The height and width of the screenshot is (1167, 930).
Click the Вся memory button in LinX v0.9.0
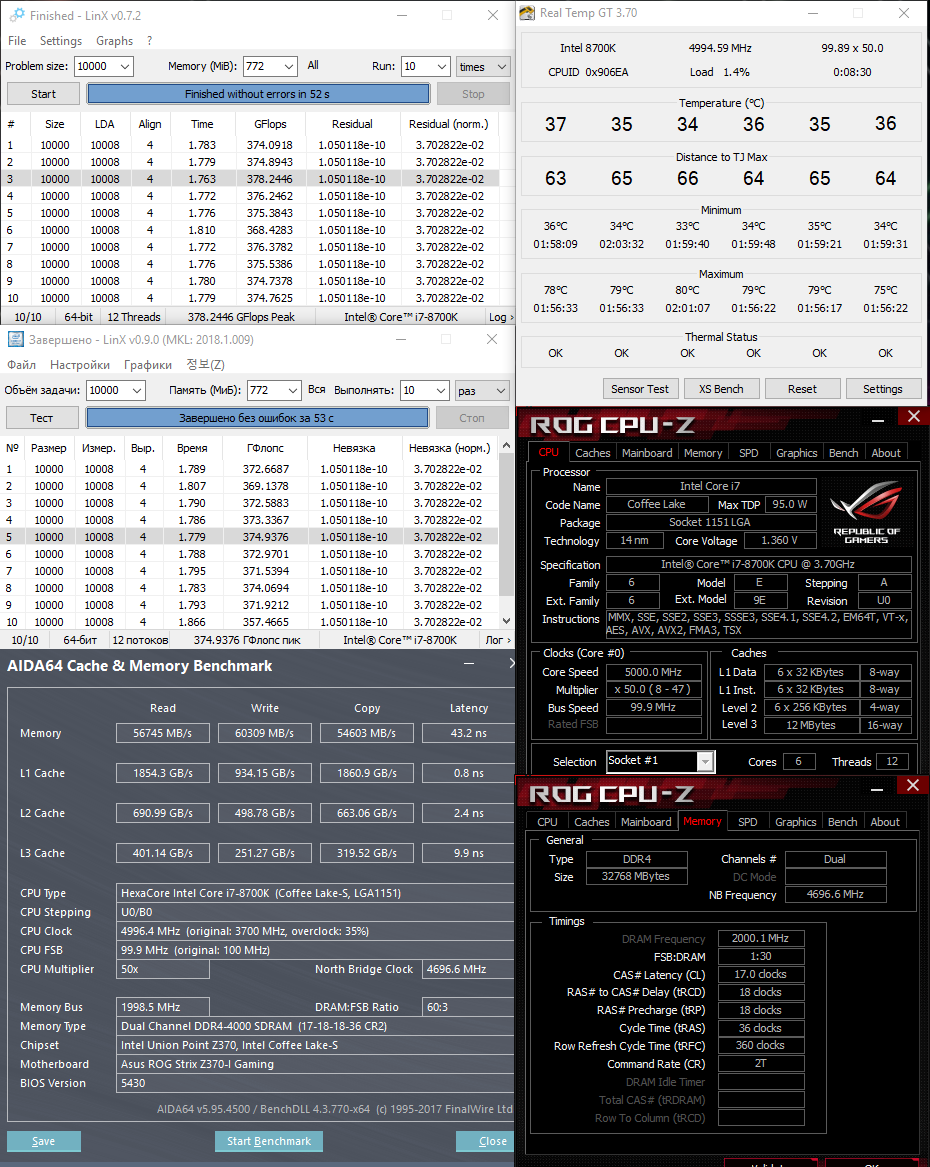(x=316, y=389)
